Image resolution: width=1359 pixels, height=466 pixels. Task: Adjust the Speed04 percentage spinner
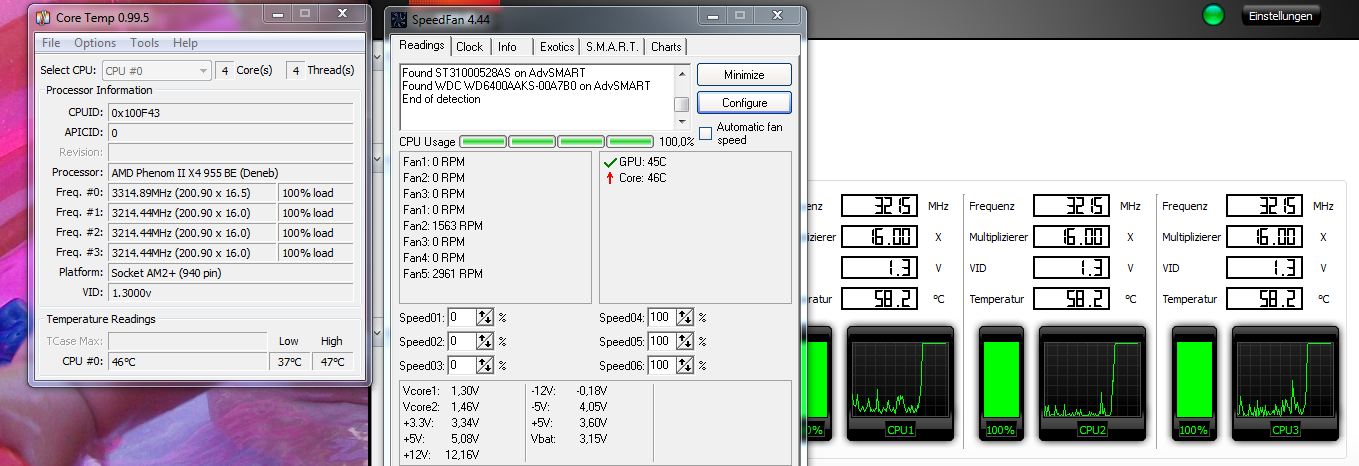pos(685,317)
